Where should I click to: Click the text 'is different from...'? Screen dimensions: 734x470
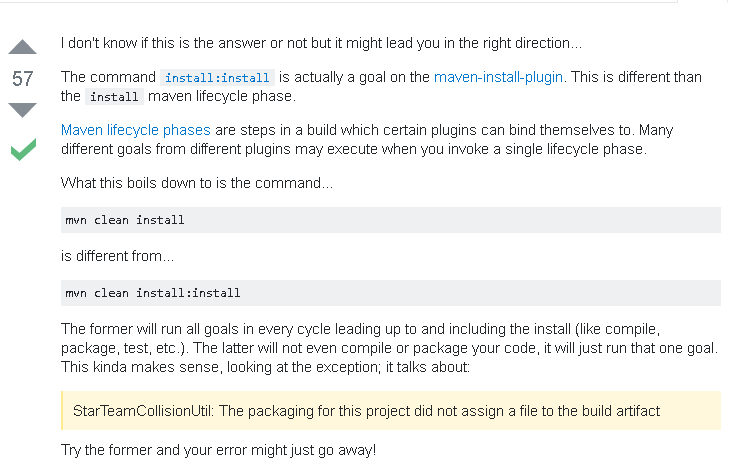pos(117,256)
